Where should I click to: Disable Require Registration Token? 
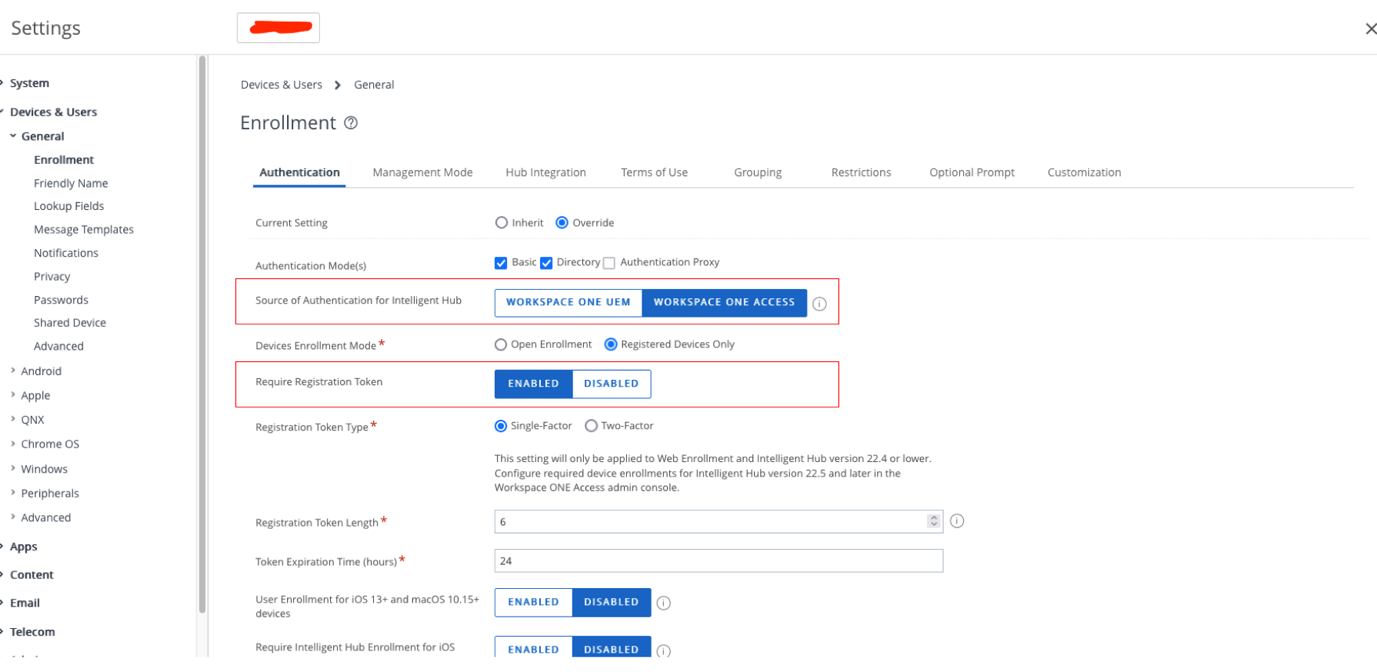[611, 384]
